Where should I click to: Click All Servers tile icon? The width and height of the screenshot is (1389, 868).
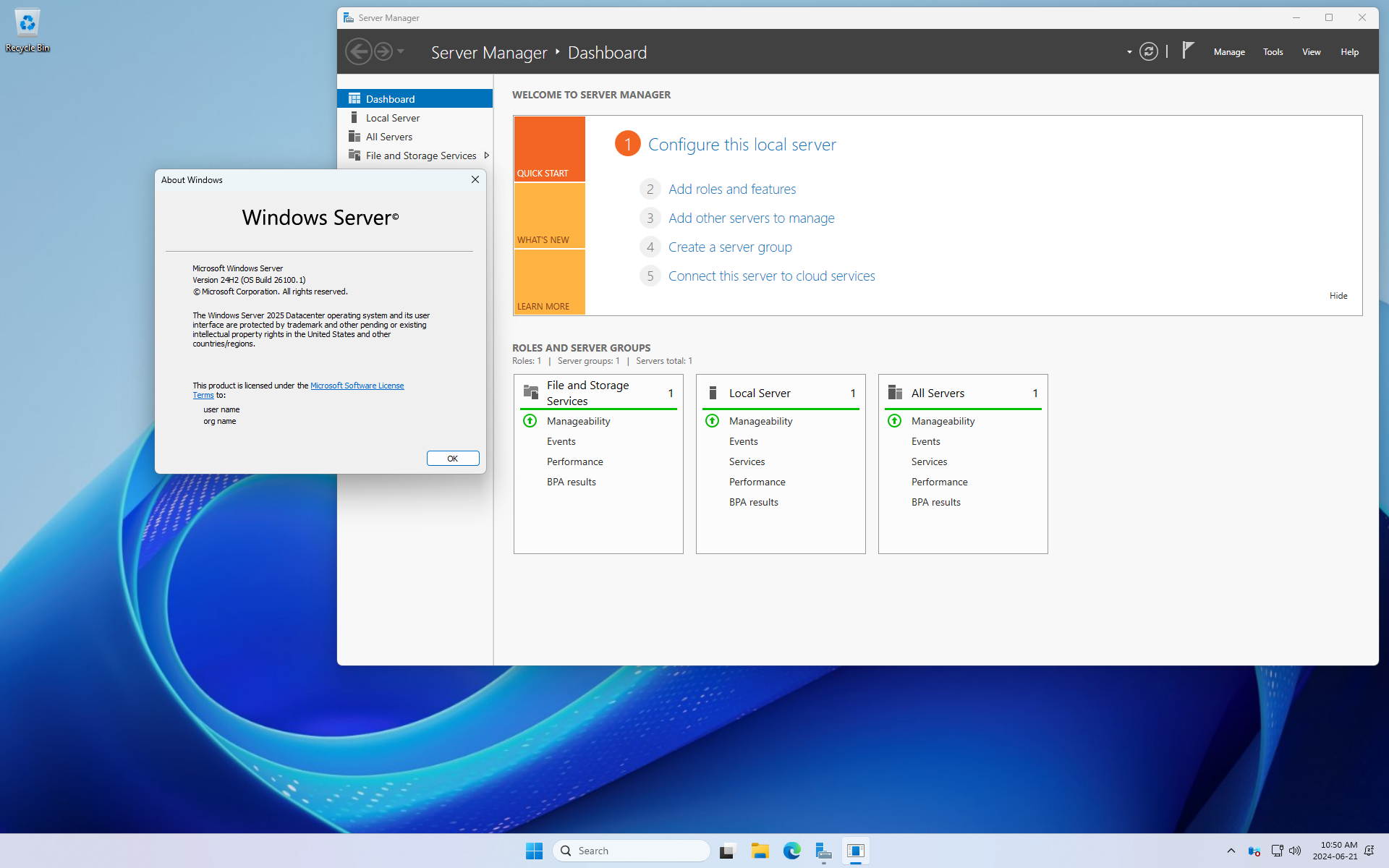[x=895, y=392]
